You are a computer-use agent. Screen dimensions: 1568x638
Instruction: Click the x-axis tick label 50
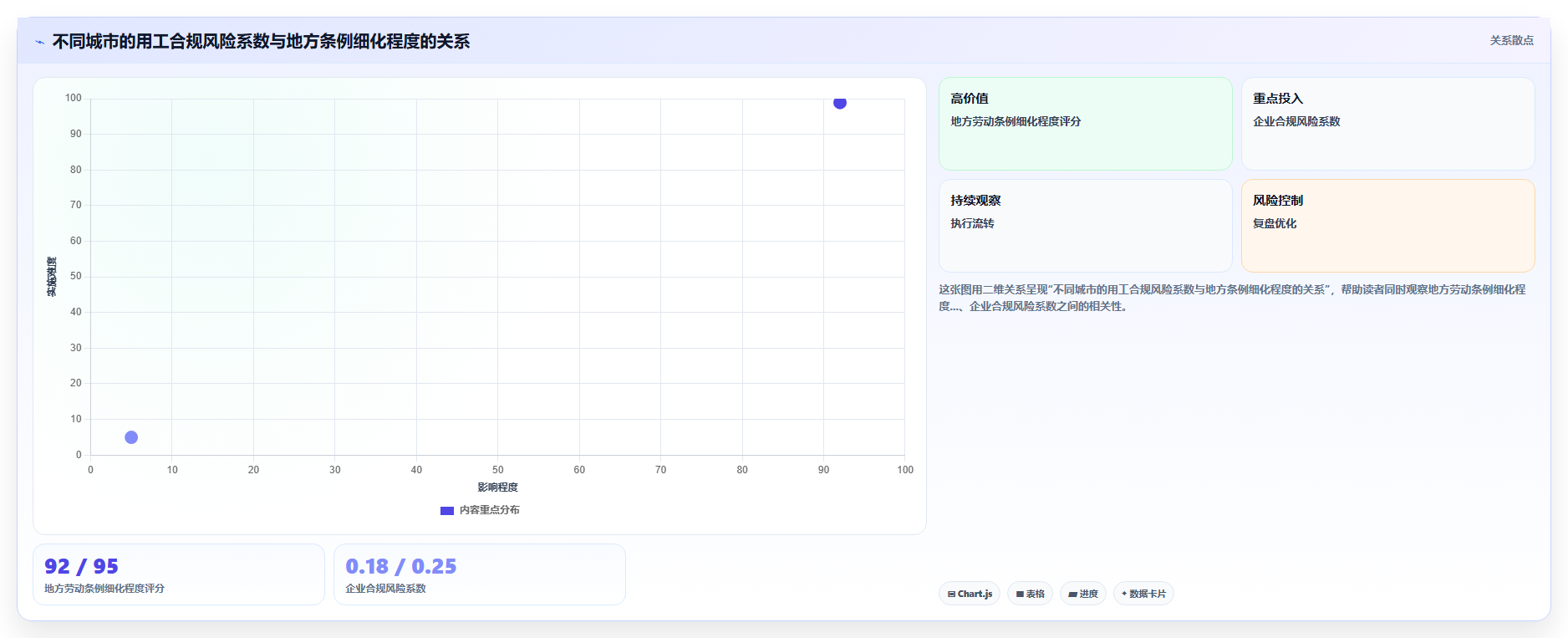point(498,470)
